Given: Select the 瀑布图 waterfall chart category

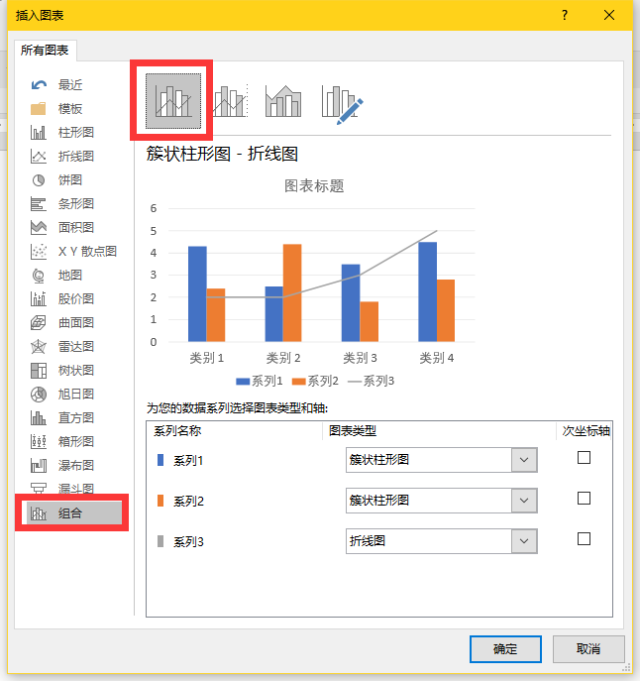Looking at the screenshot, I should pos(62,466).
